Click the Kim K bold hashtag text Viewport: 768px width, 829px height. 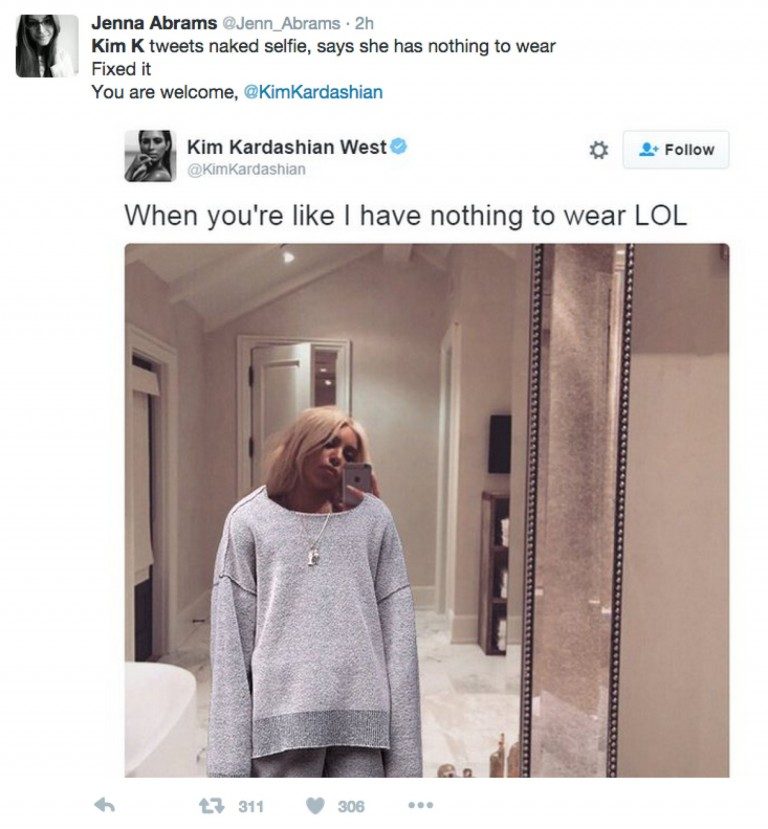click(x=118, y=47)
